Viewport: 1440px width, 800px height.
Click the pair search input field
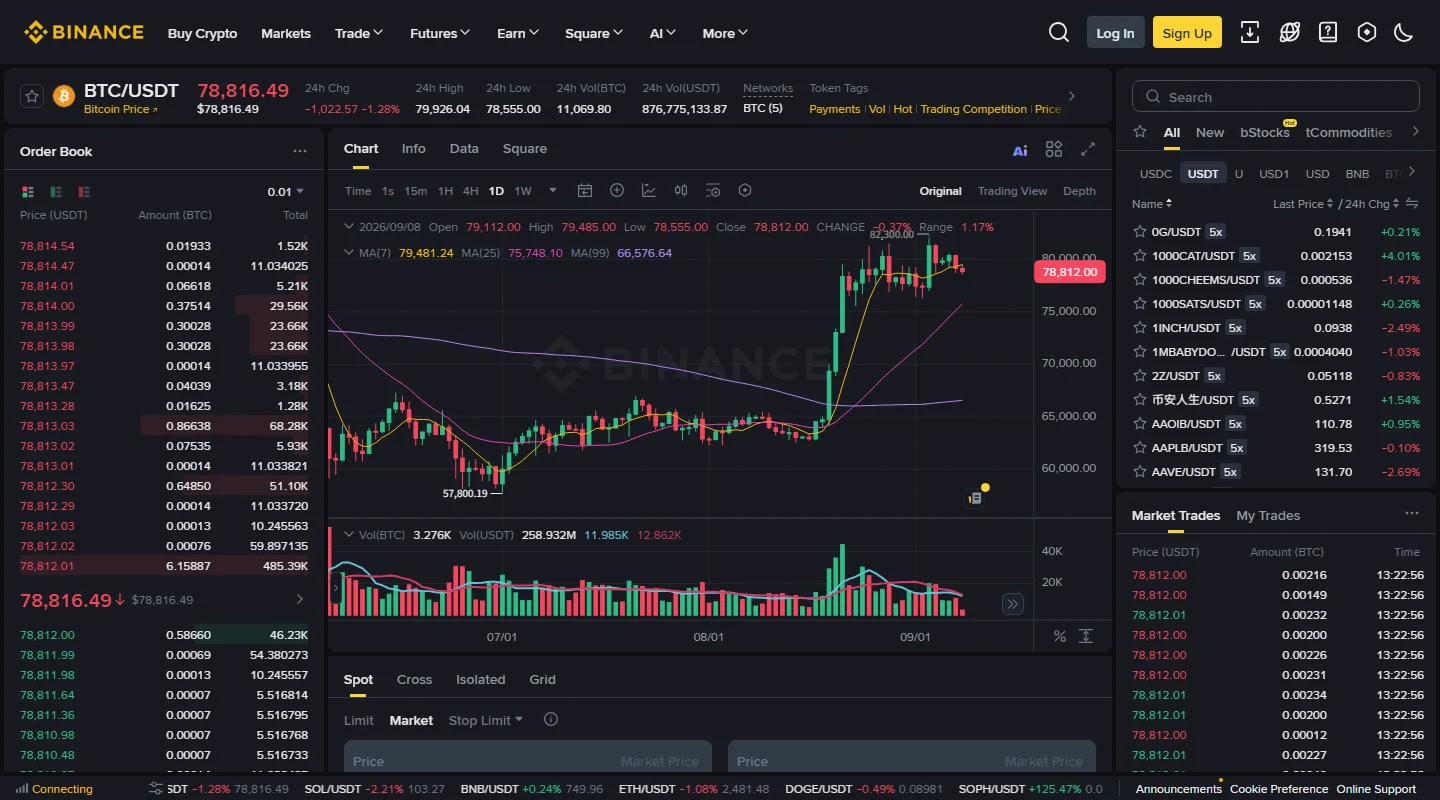(1276, 97)
